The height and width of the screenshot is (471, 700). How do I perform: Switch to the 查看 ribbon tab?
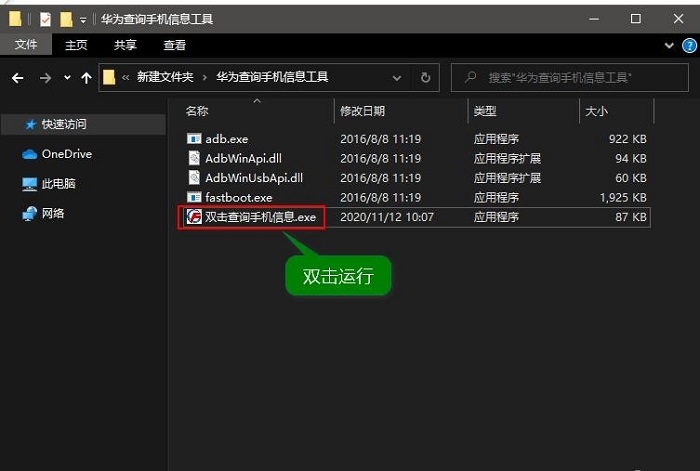(x=174, y=45)
